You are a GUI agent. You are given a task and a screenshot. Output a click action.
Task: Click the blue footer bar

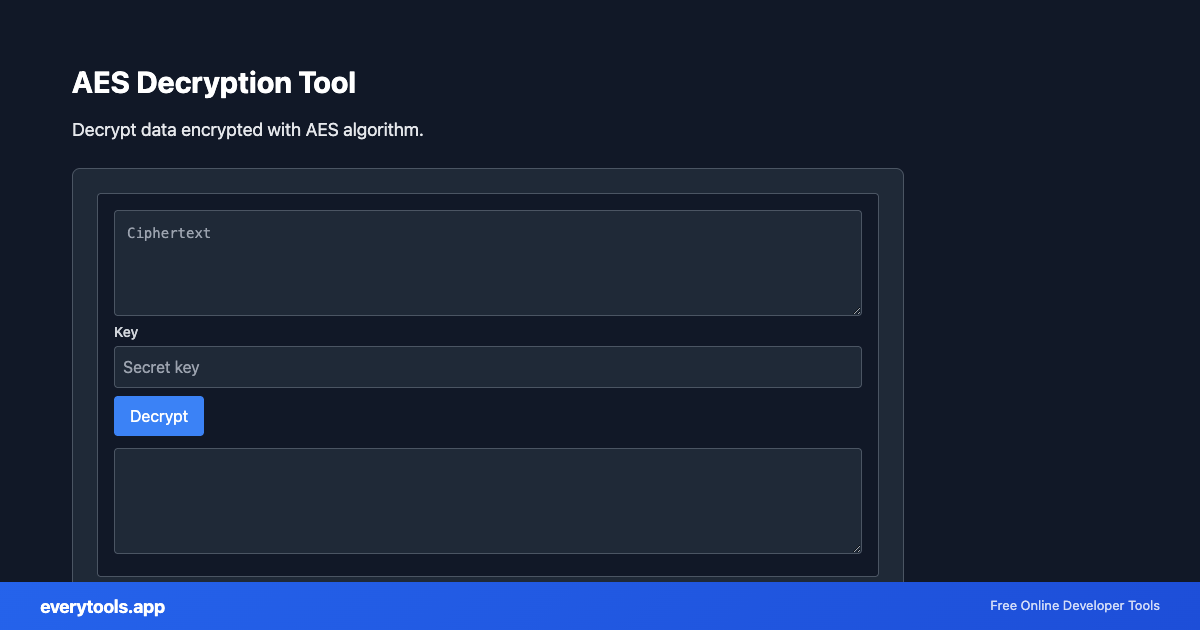(x=600, y=606)
